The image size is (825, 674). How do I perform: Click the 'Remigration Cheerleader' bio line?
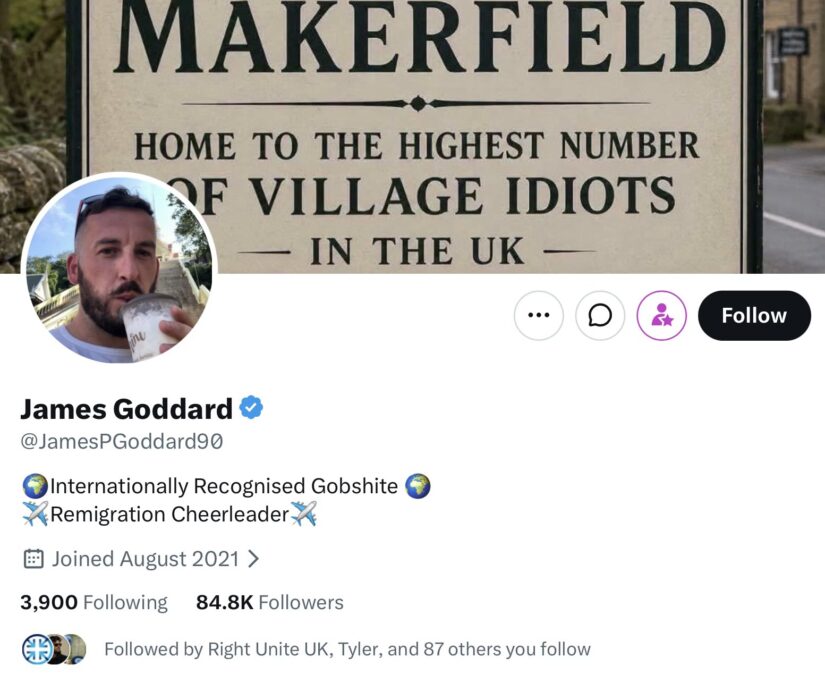pos(169,514)
